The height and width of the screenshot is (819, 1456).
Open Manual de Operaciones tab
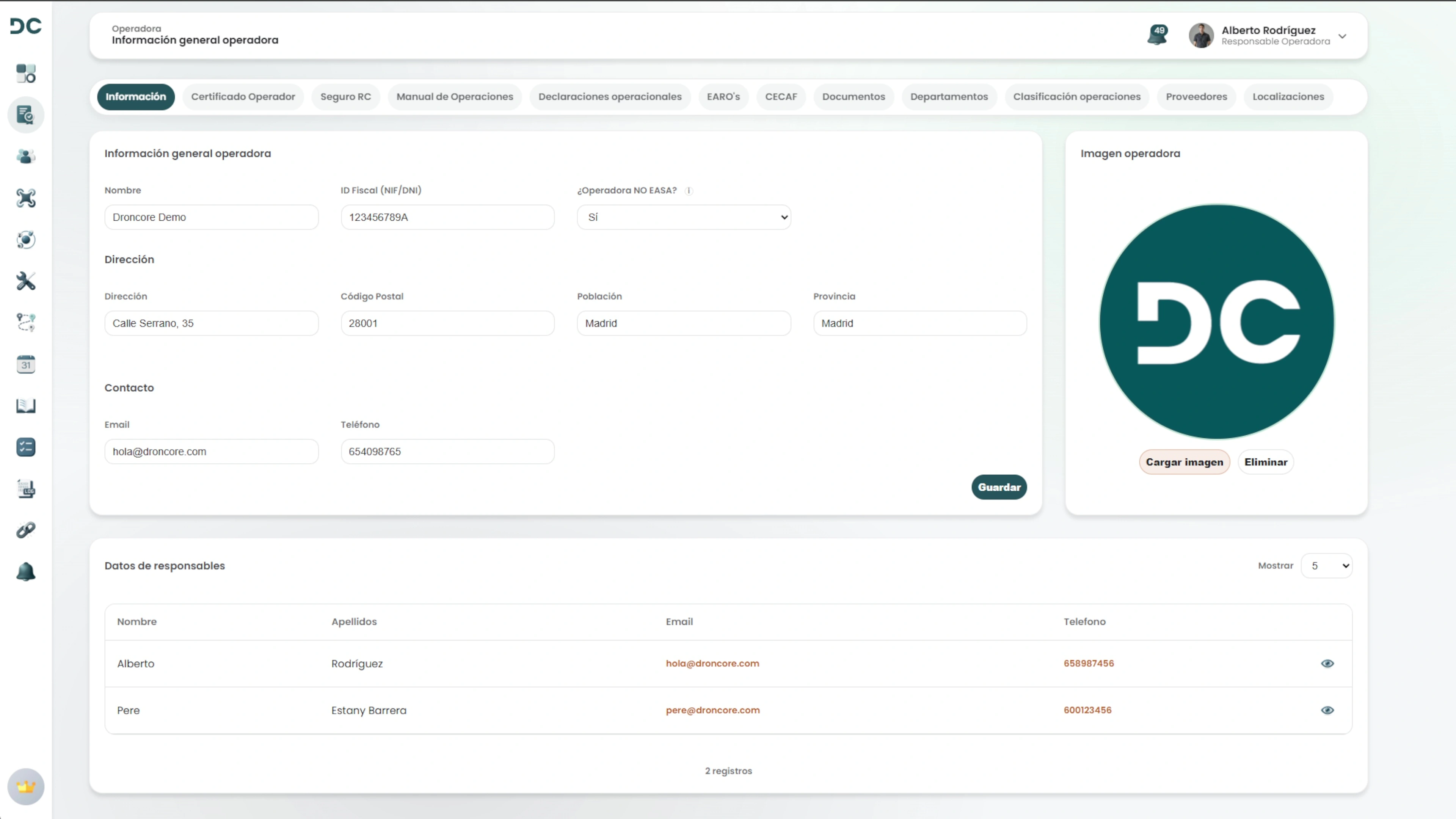(x=455, y=97)
